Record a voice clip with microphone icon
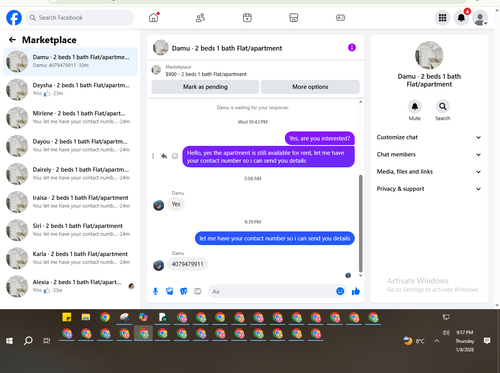The image size is (500, 373). click(155, 291)
